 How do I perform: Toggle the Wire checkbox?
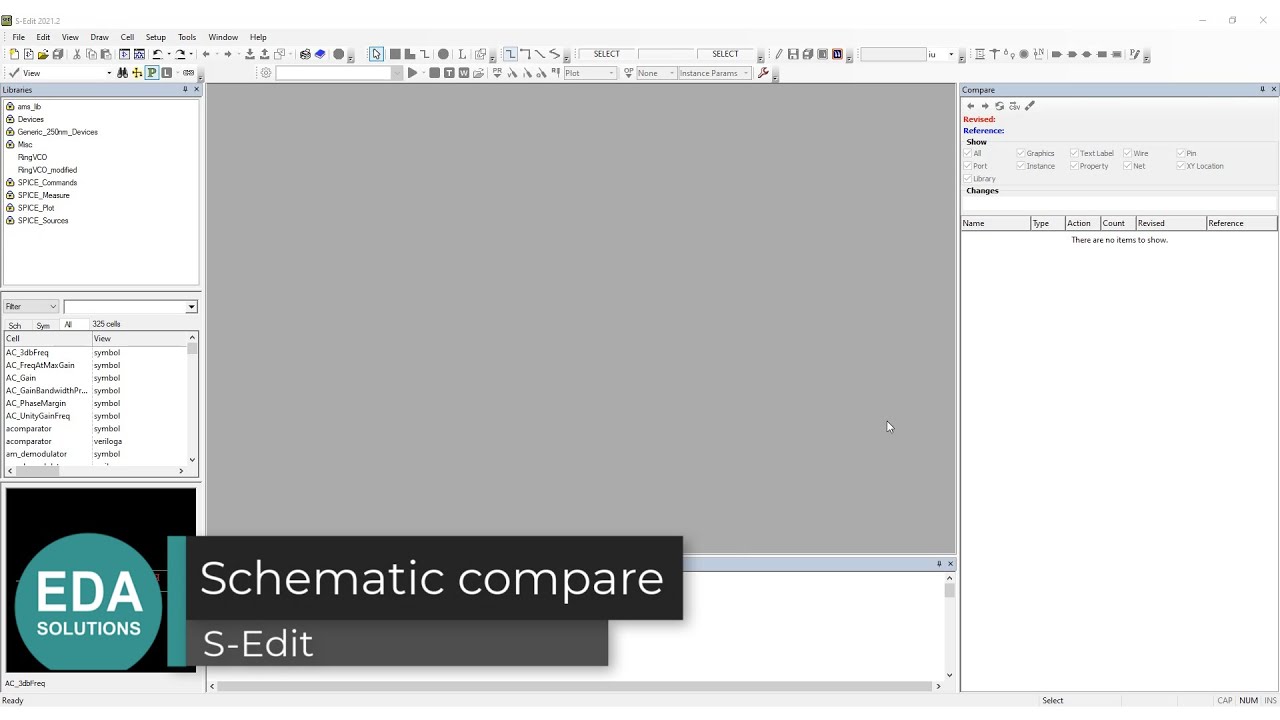click(x=1127, y=153)
